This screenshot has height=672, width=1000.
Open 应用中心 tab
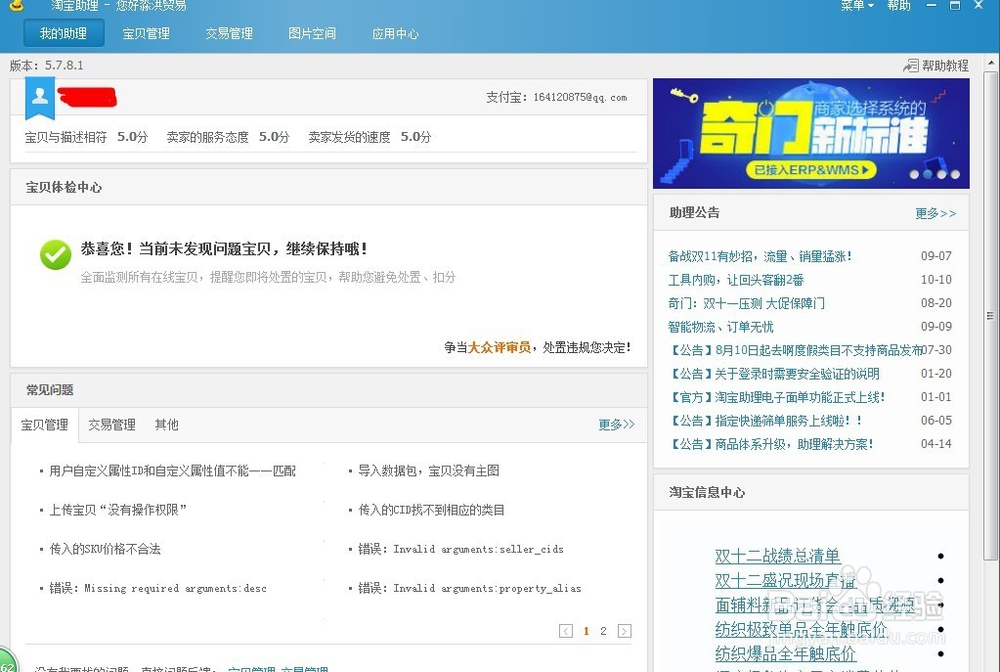[x=395, y=33]
